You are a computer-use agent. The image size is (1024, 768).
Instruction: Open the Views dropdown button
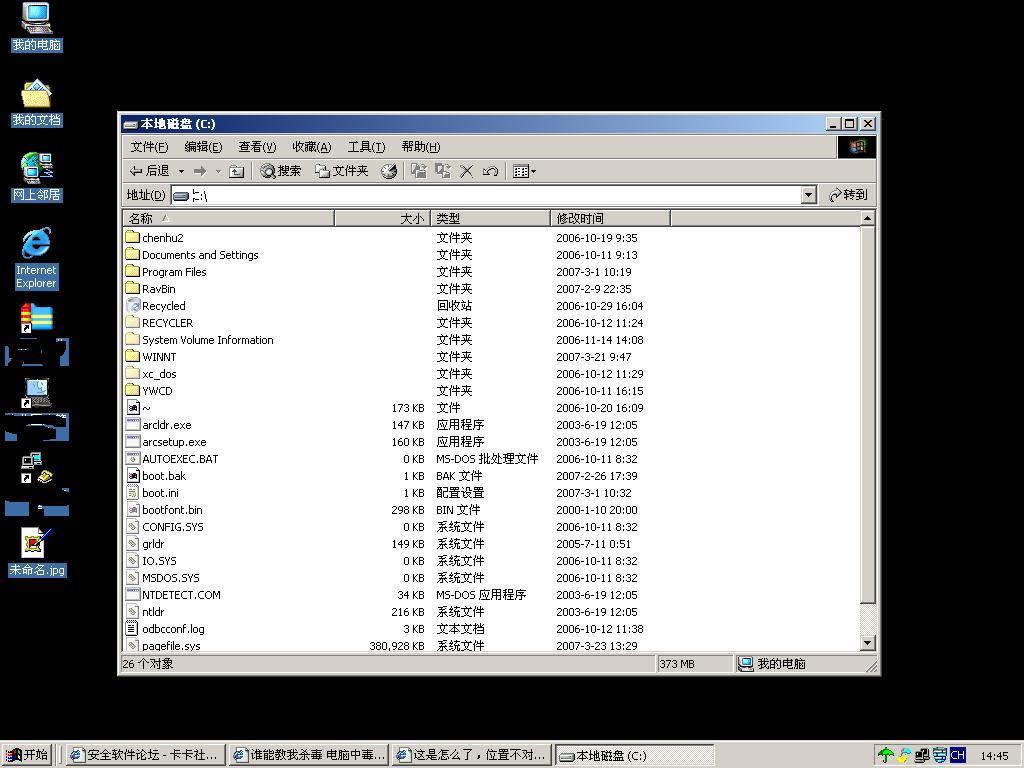(x=524, y=172)
